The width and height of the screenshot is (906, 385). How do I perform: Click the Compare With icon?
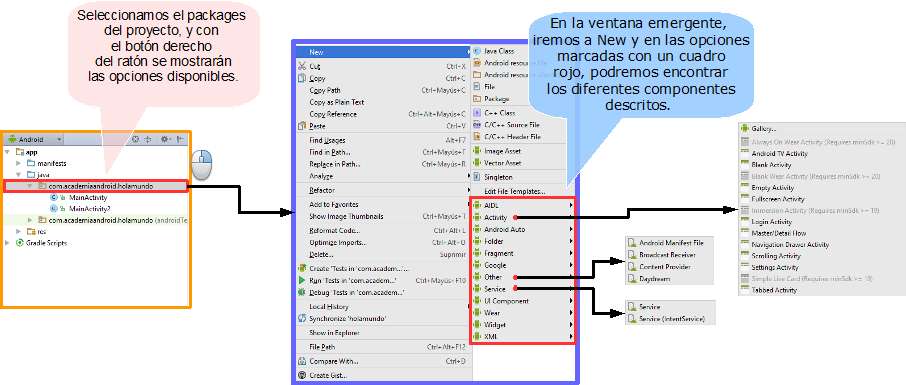click(302, 361)
